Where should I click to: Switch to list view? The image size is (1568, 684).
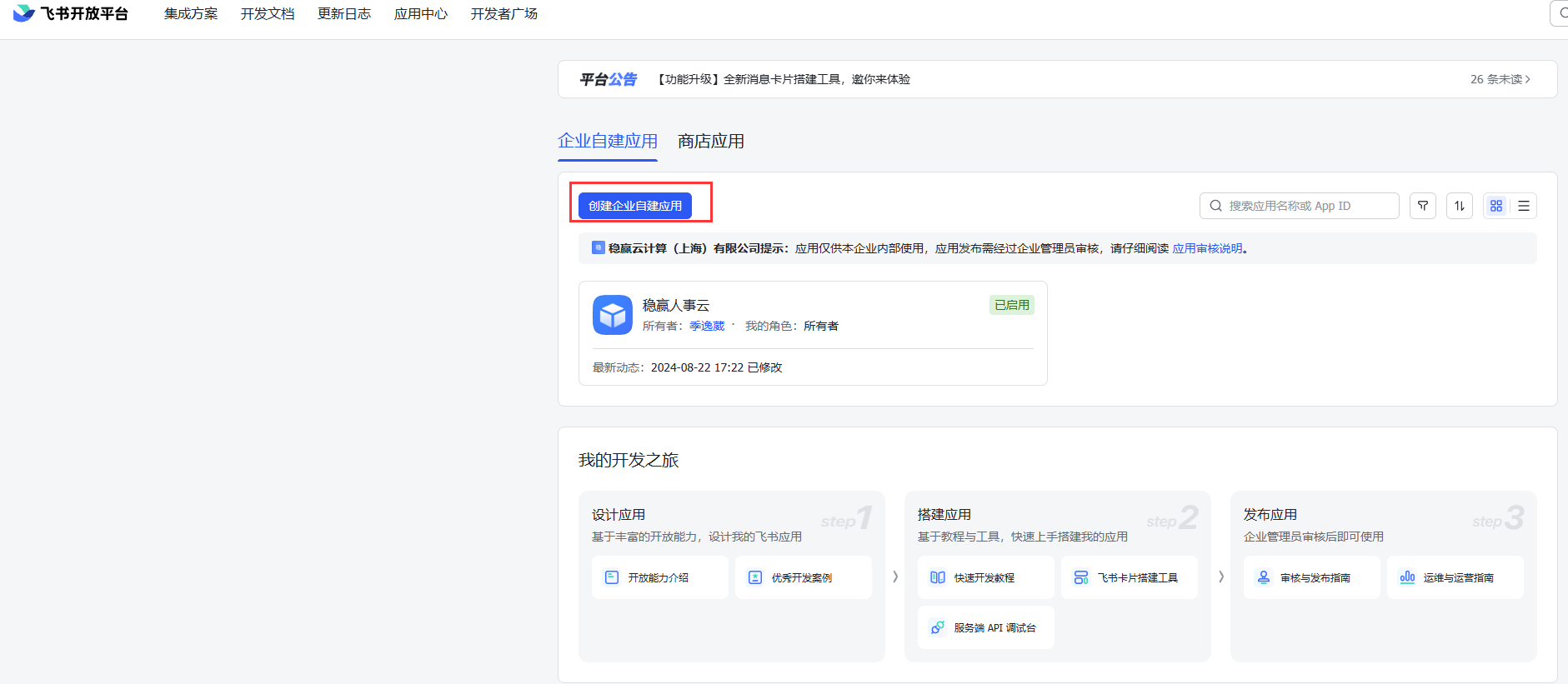[x=1524, y=206]
